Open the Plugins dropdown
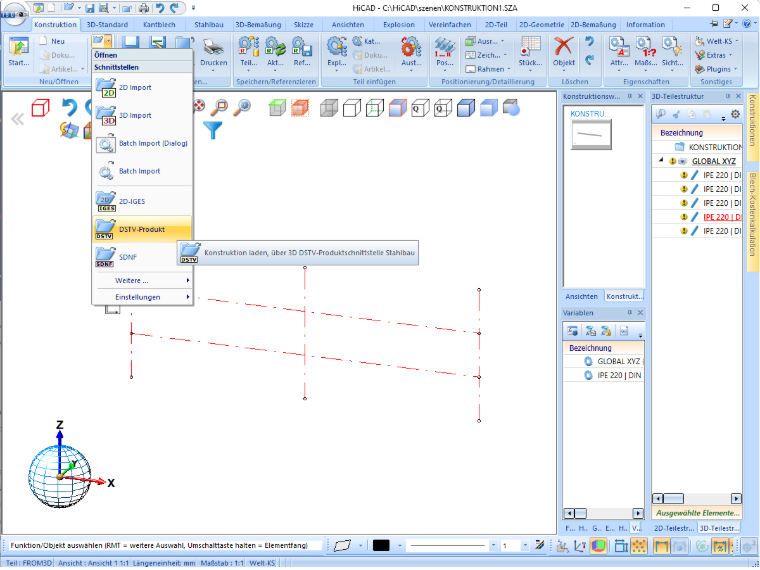 [x=716, y=69]
